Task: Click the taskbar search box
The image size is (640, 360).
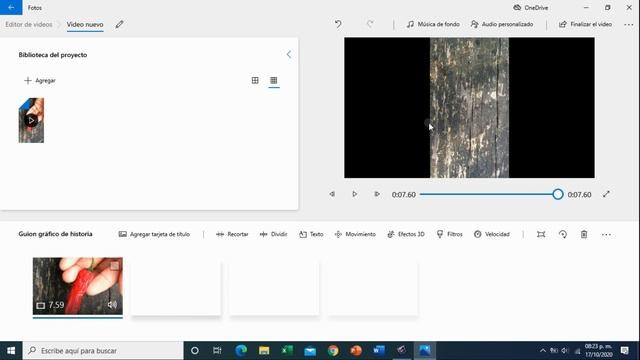Action: [x=103, y=351]
